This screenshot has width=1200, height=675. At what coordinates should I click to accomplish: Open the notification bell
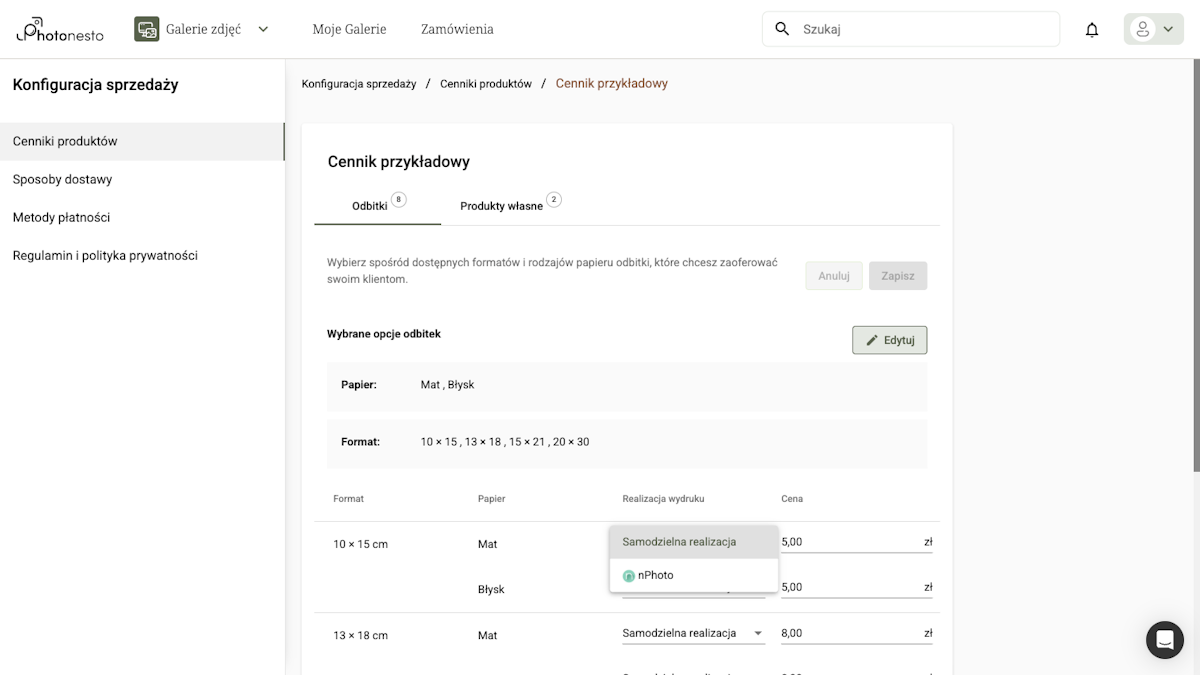coord(1091,29)
